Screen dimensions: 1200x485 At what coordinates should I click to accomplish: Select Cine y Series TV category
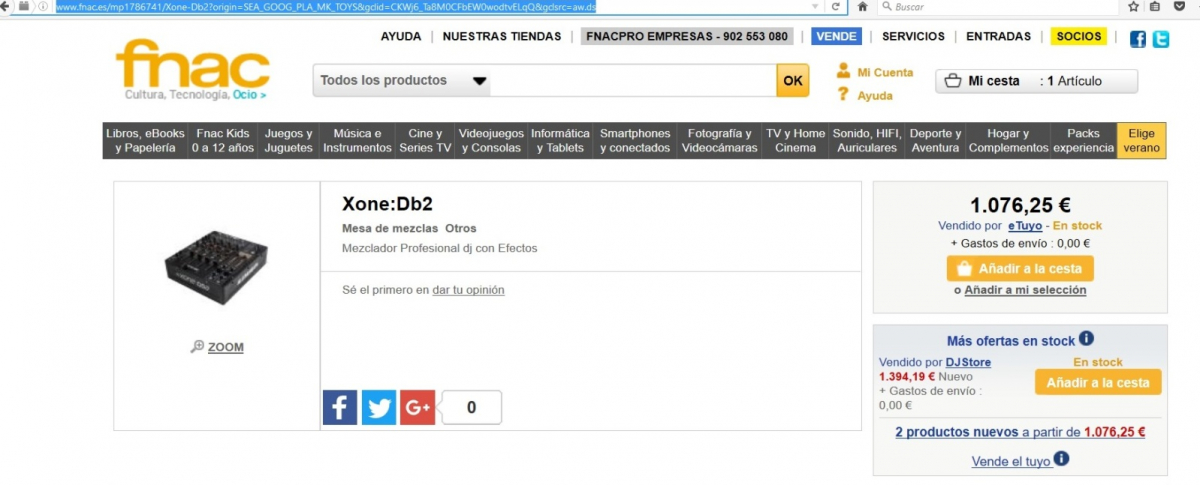tap(425, 141)
